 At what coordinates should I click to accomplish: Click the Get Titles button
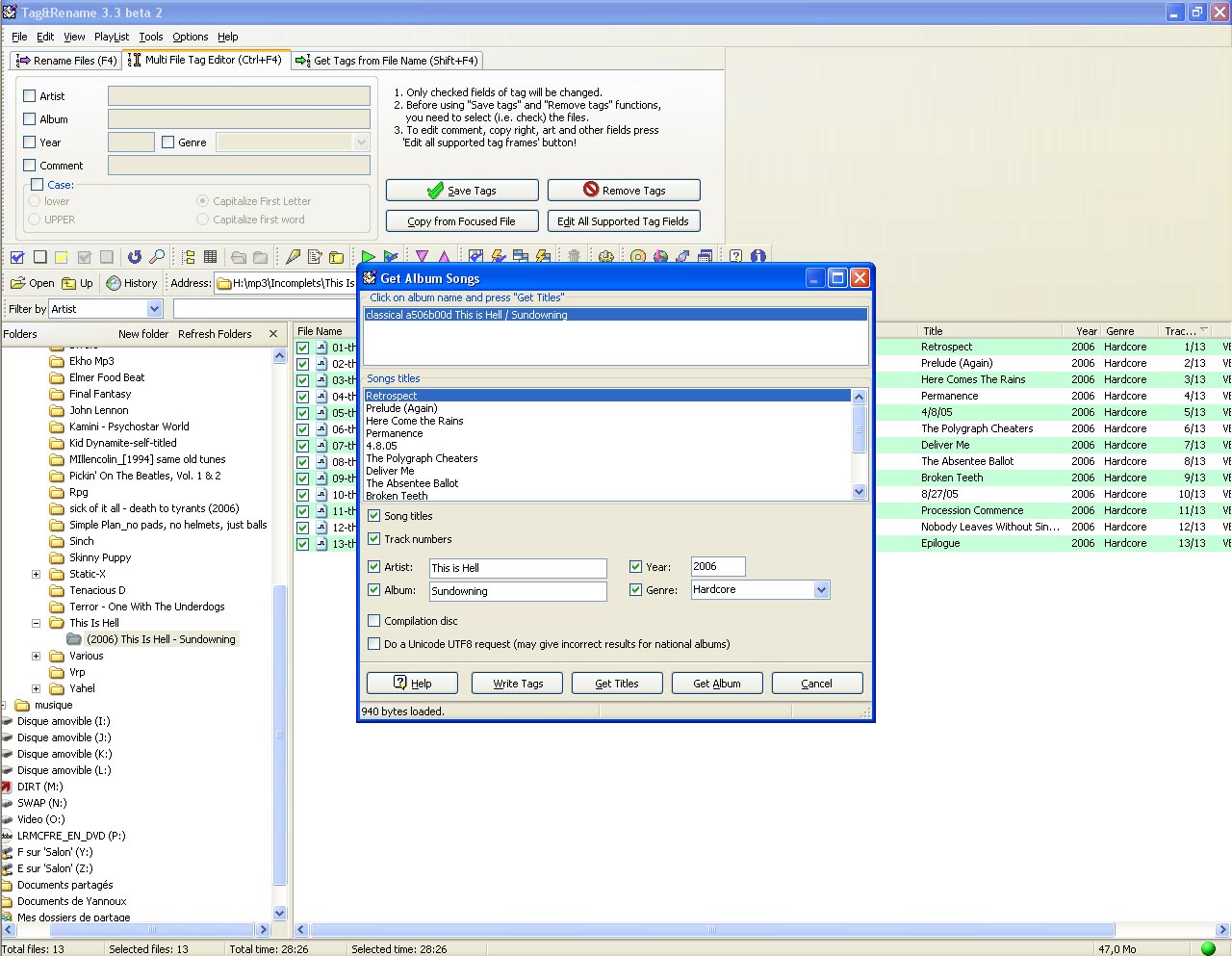617,684
